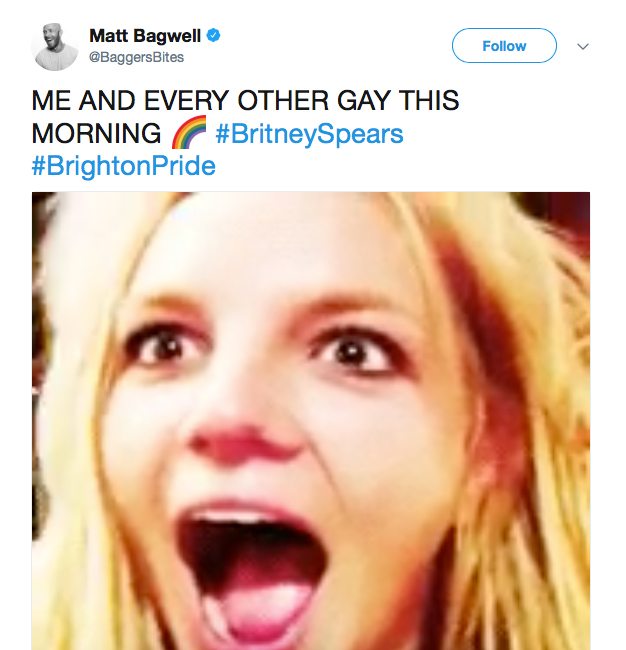Click the tweet text line starting ME AND
The height and width of the screenshot is (650, 626).
pyautogui.click(x=245, y=100)
